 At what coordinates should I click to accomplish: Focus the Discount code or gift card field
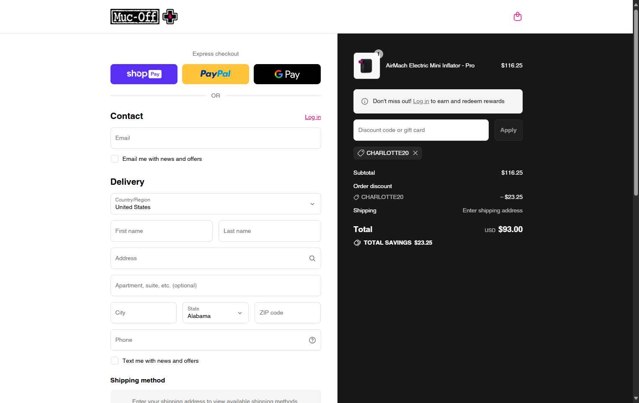[x=421, y=130]
